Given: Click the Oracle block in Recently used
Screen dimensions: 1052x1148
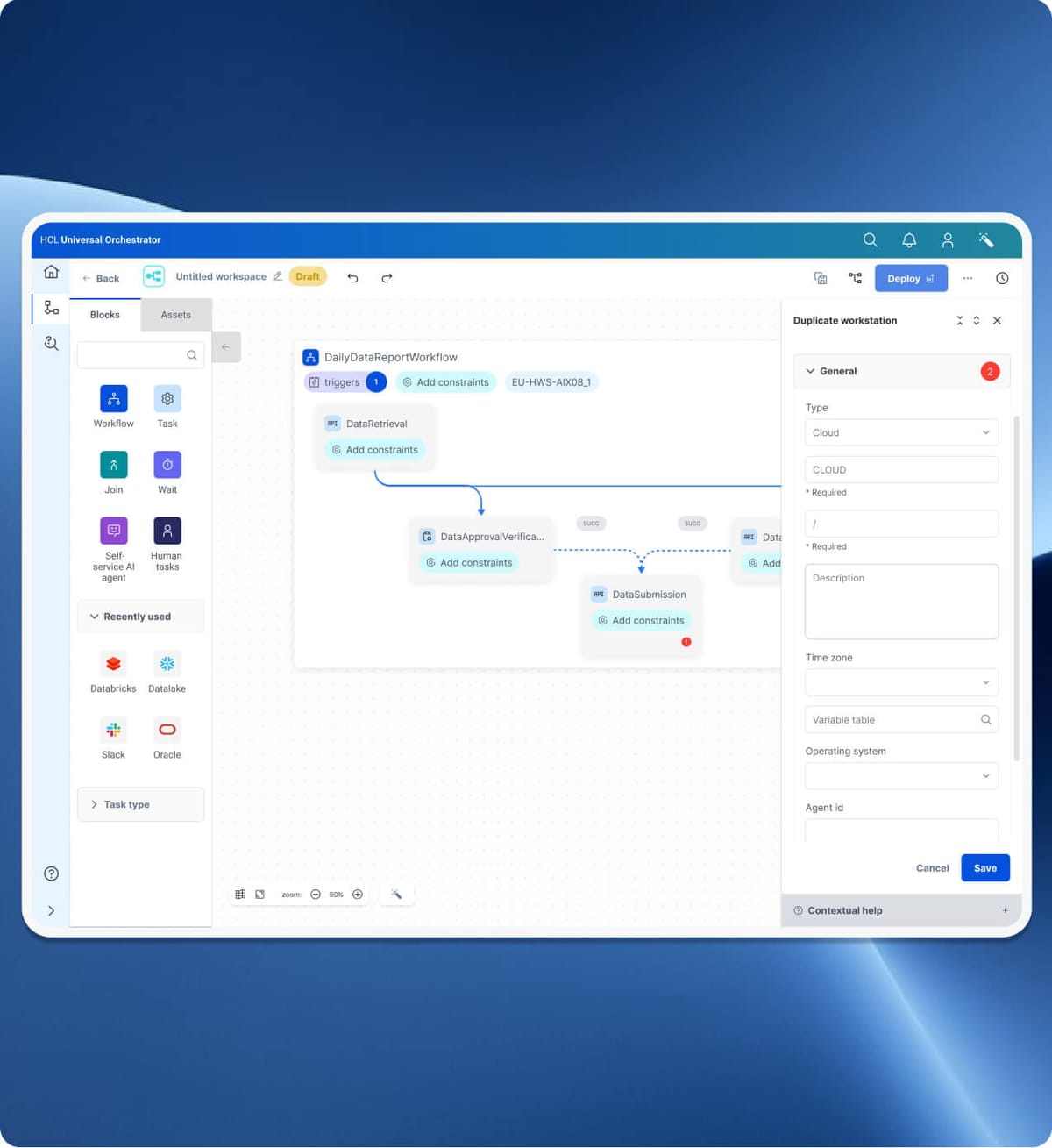Looking at the screenshot, I should [167, 729].
